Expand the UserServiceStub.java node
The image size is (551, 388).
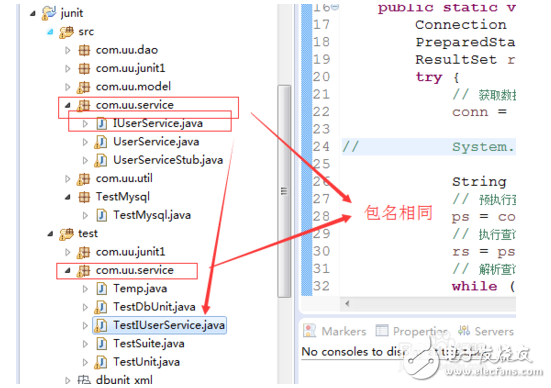click(x=85, y=161)
